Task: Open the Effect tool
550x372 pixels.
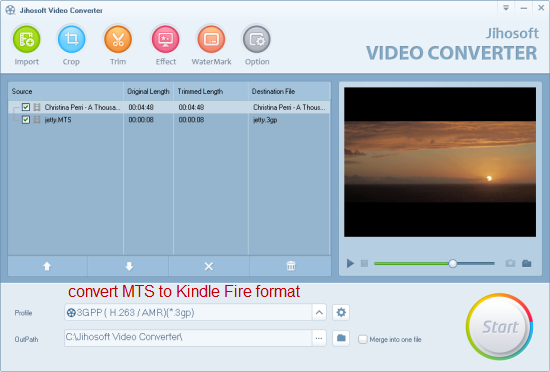Action: [x=166, y=39]
